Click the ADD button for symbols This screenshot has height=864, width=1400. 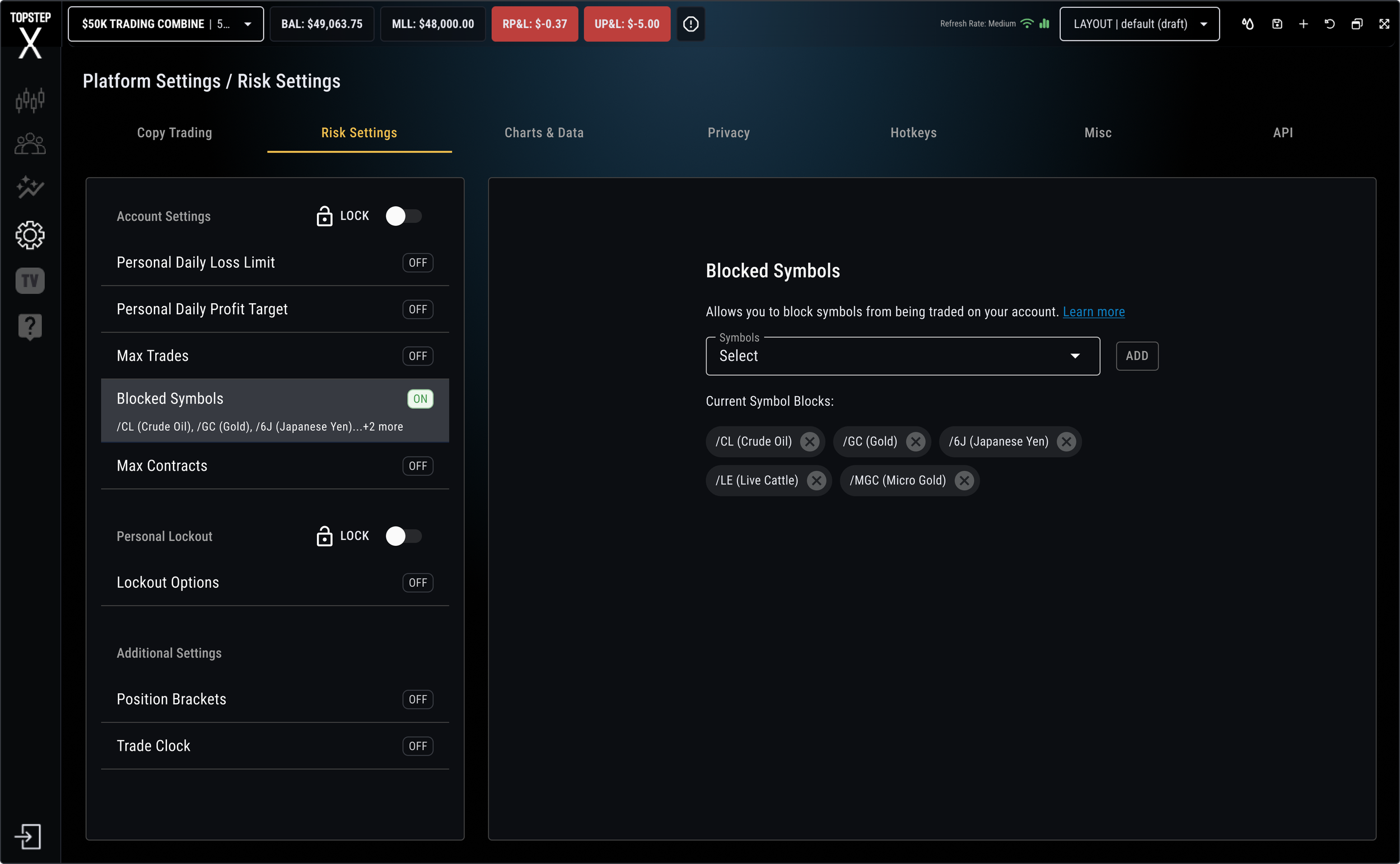(x=1137, y=356)
